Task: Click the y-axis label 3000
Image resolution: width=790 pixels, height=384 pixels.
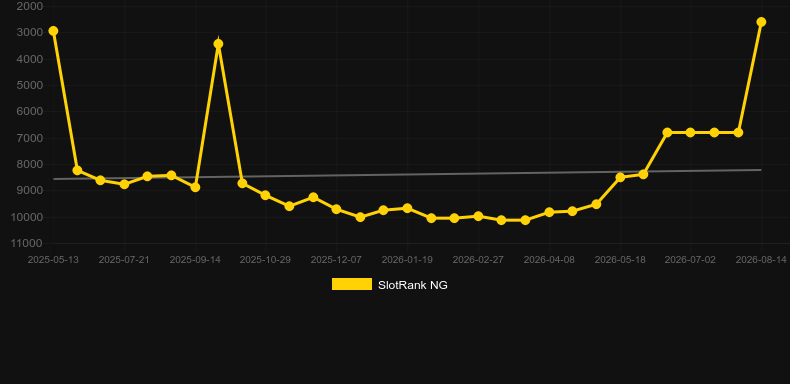Action: [30, 33]
